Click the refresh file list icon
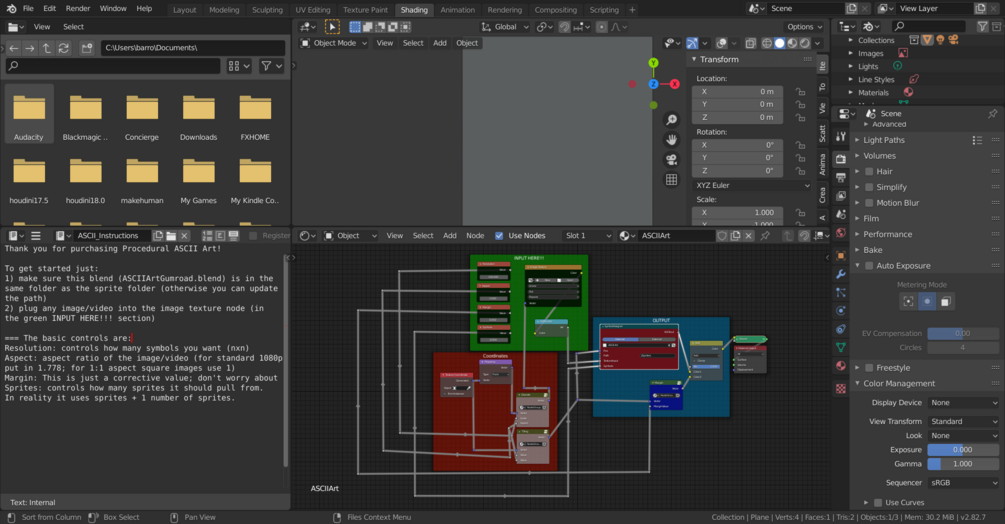1005x524 pixels. [64, 48]
